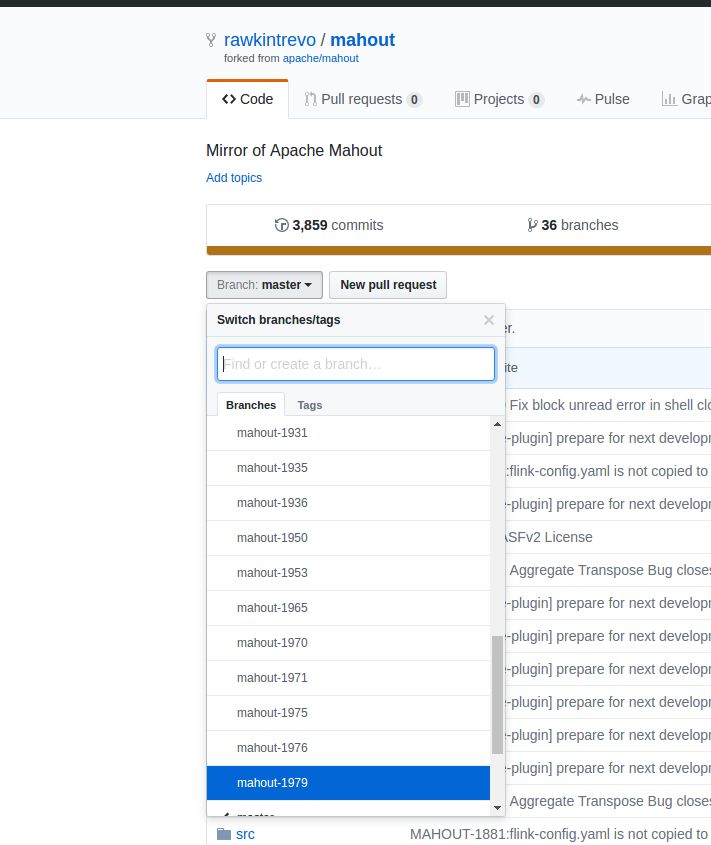Click the Projects board icon
Image resolution: width=711 pixels, height=845 pixels.
click(x=462, y=99)
